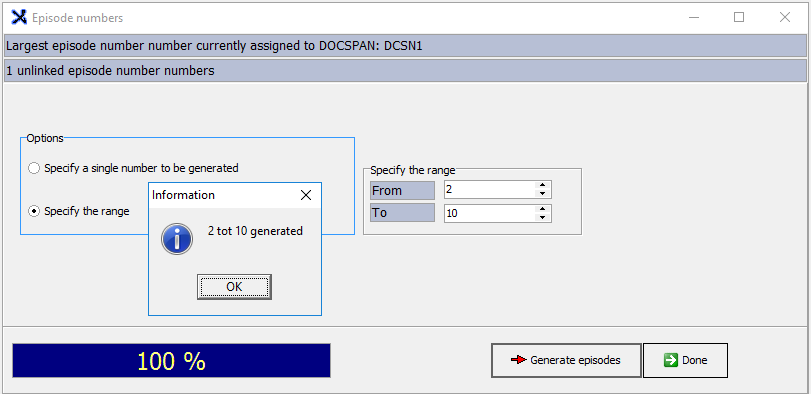Image resolution: width=811 pixels, height=394 pixels.
Task: Click the red arrow on Generate episodes
Action: (518, 360)
